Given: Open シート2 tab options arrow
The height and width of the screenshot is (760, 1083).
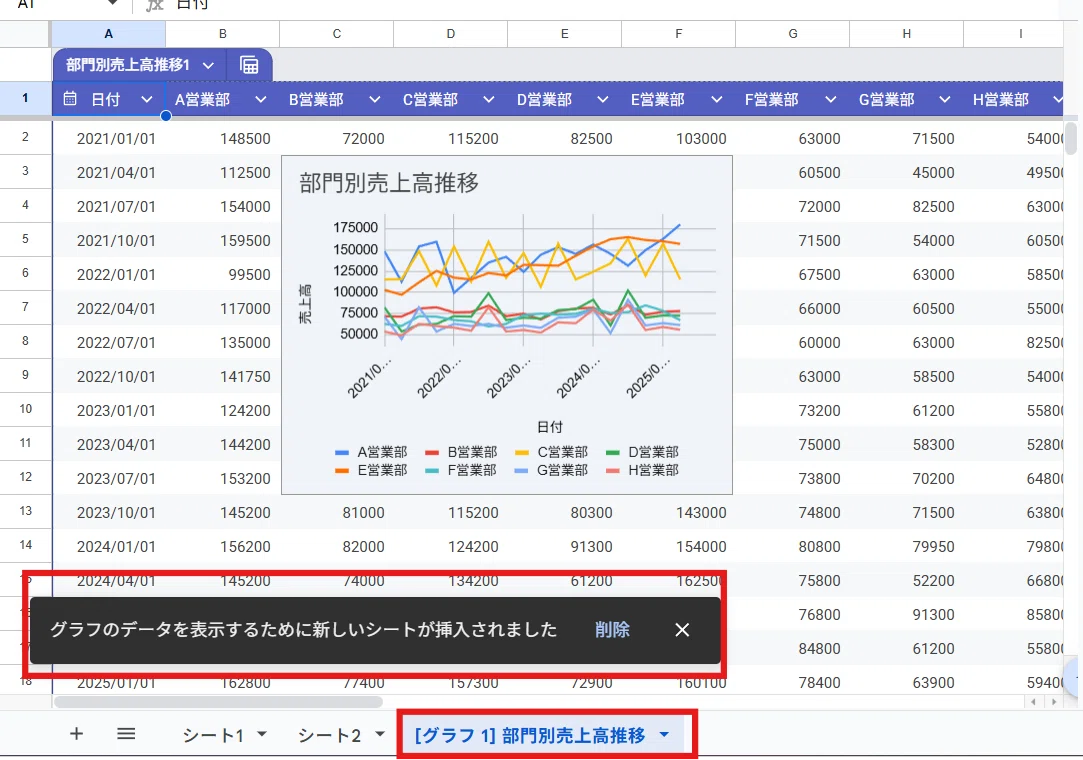Looking at the screenshot, I should click(x=379, y=734).
